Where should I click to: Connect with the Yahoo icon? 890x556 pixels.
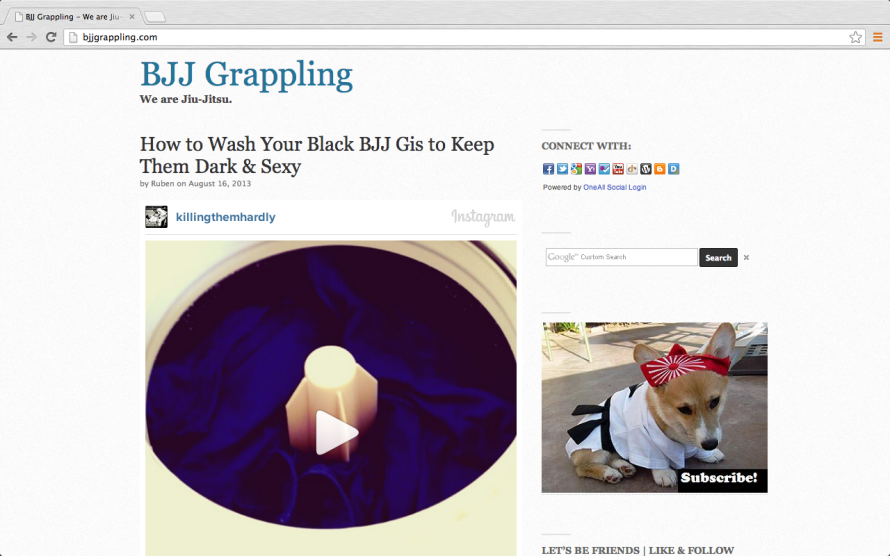(x=590, y=169)
